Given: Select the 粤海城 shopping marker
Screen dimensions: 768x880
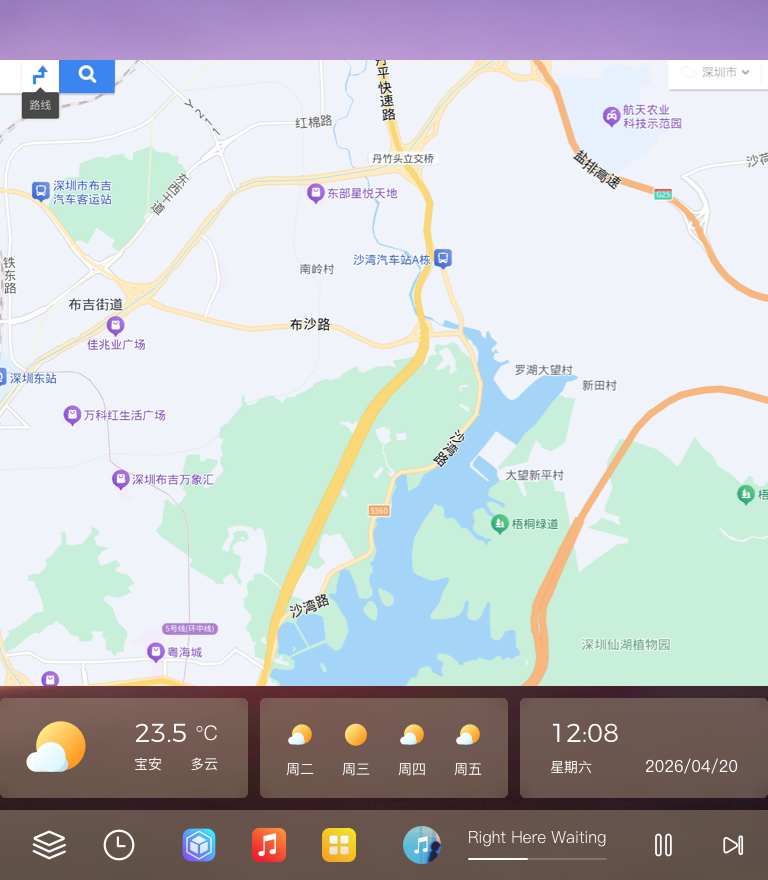Looking at the screenshot, I should point(155,653).
